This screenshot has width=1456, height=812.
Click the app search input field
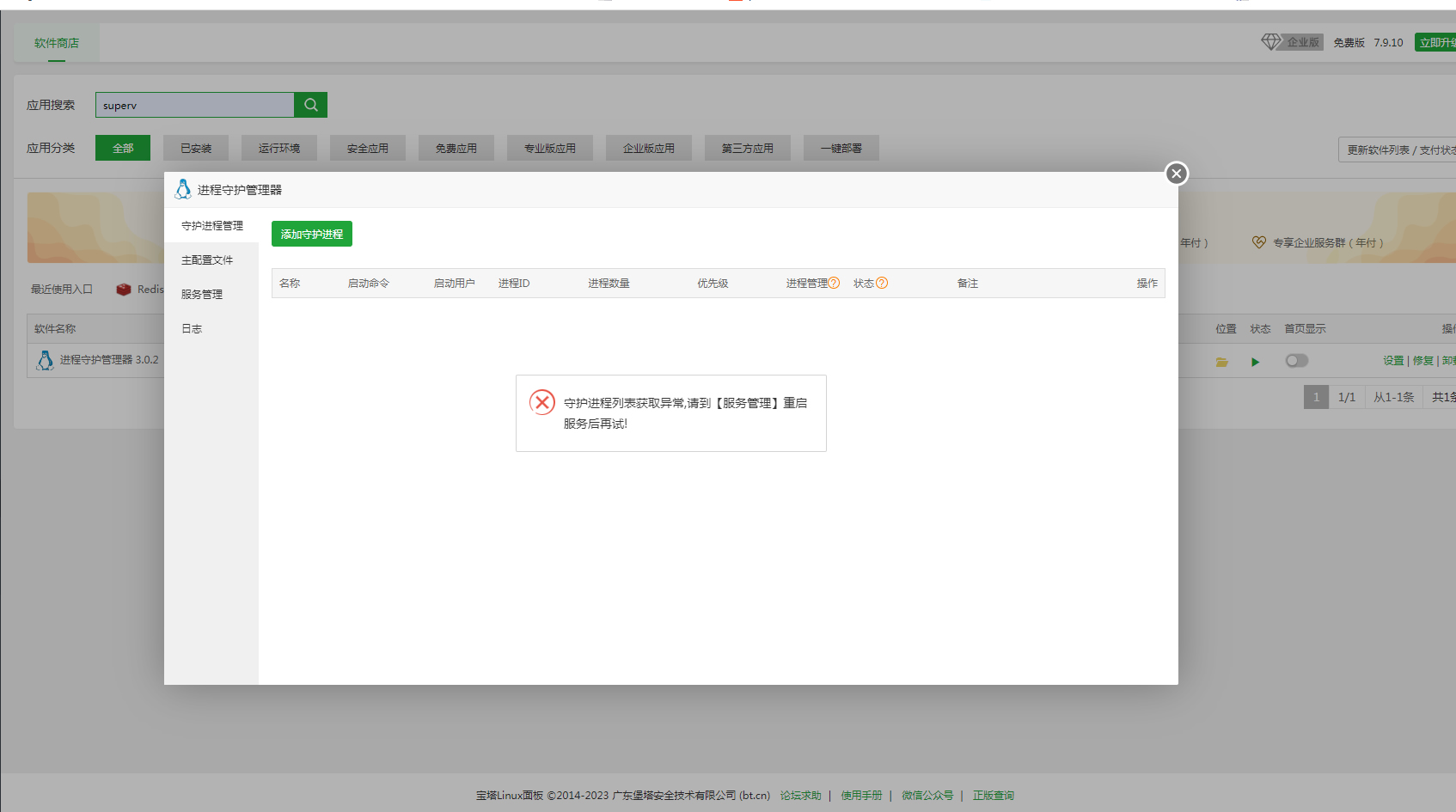point(194,105)
